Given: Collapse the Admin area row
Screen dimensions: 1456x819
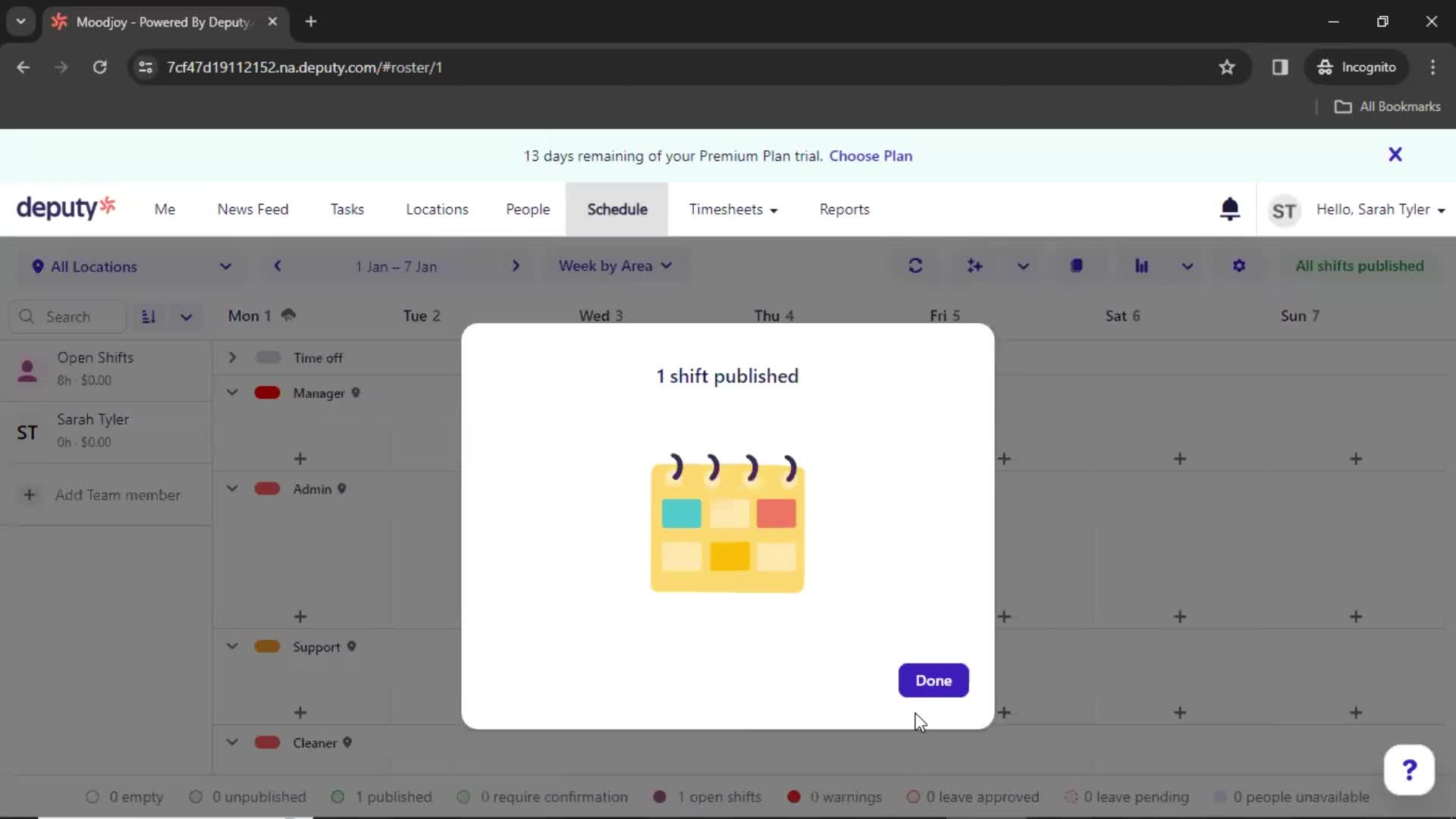Looking at the screenshot, I should pos(231,489).
